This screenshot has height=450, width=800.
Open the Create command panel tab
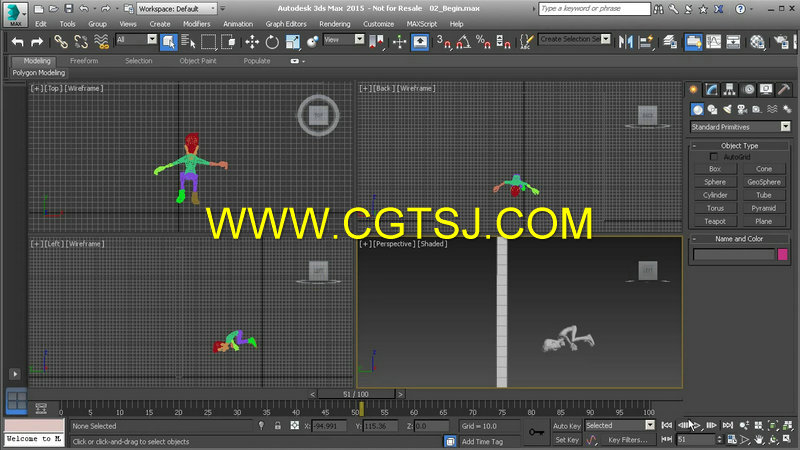pos(693,89)
